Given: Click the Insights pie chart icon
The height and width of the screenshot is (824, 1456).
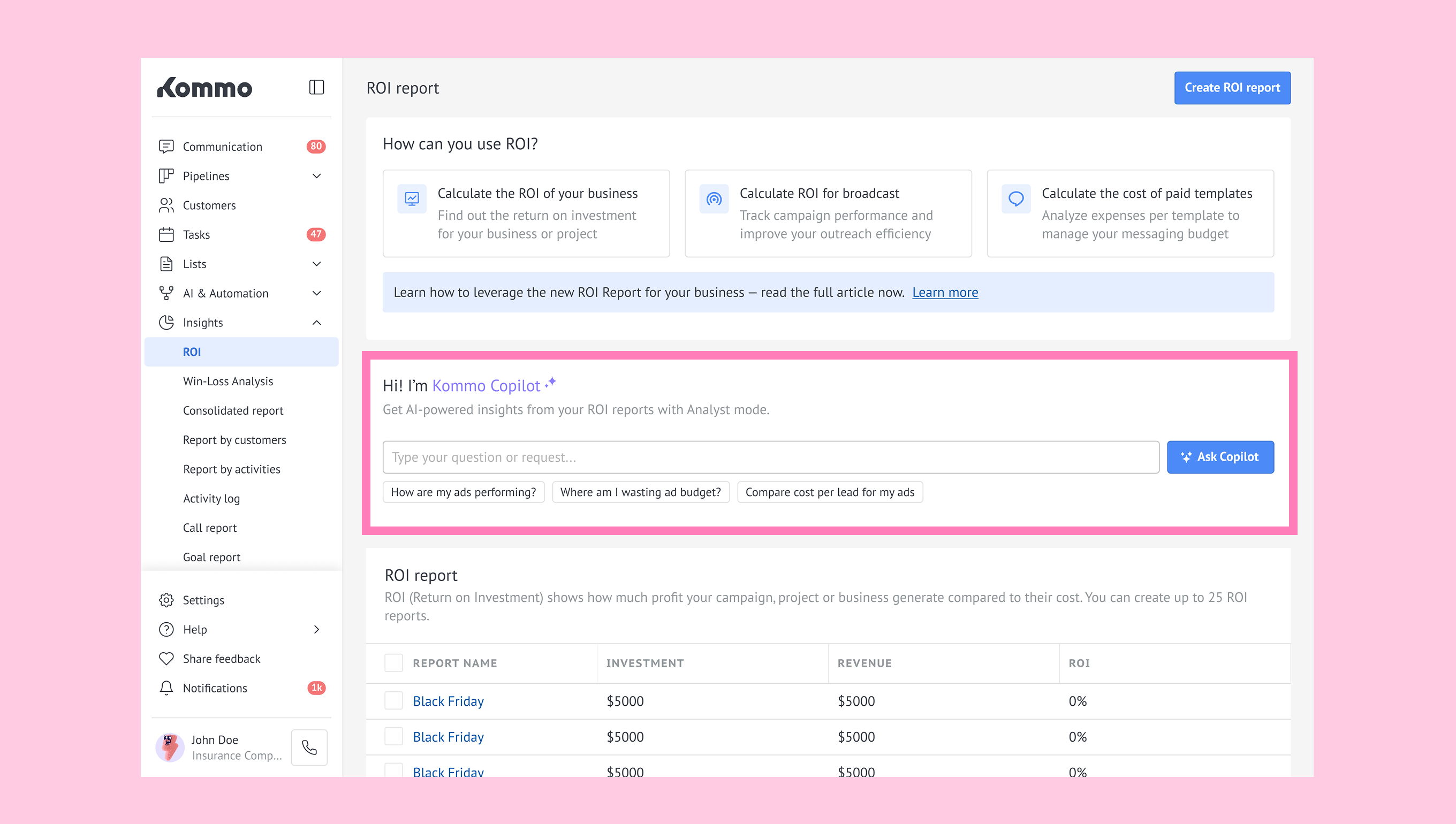Looking at the screenshot, I should click(166, 323).
